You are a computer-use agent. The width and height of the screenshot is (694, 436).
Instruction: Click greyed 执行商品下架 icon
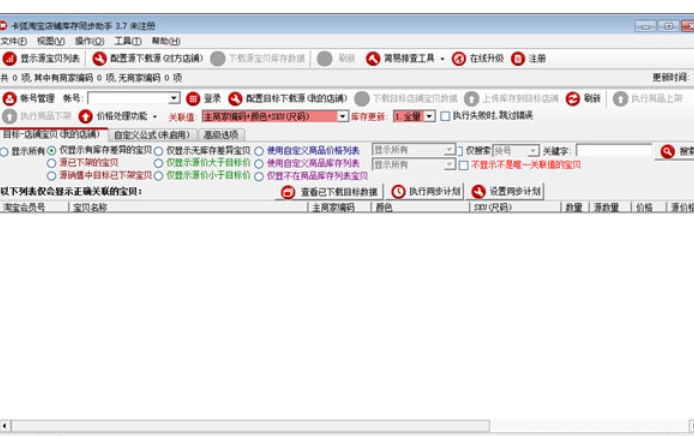[9, 116]
